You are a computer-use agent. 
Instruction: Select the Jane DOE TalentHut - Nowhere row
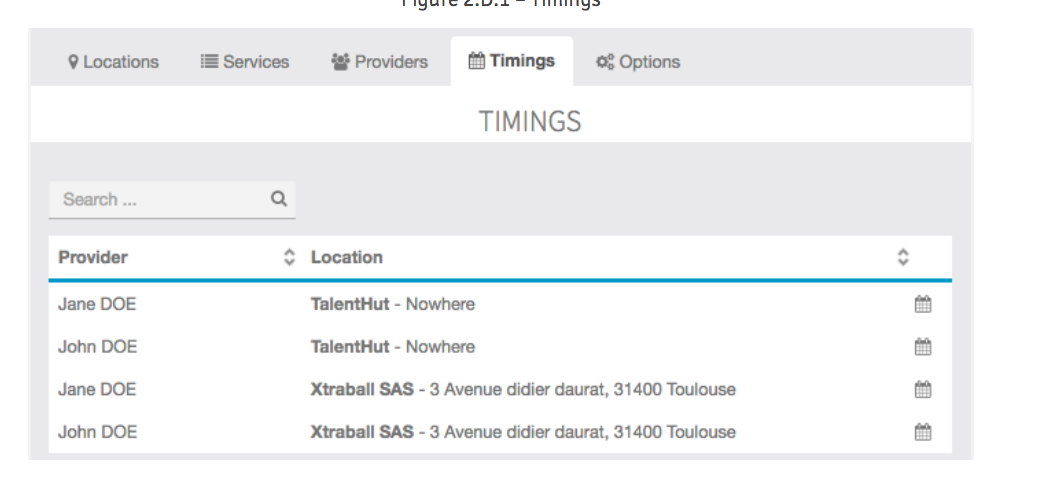tap(392, 305)
